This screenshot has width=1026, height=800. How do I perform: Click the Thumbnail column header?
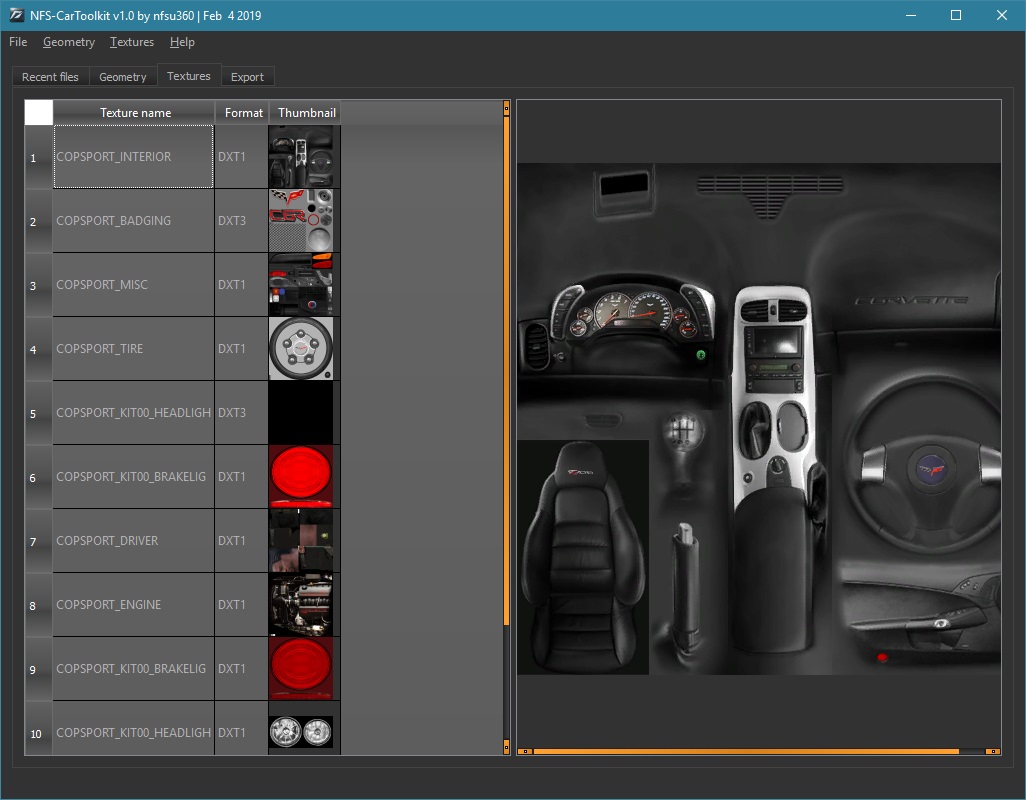tap(305, 112)
